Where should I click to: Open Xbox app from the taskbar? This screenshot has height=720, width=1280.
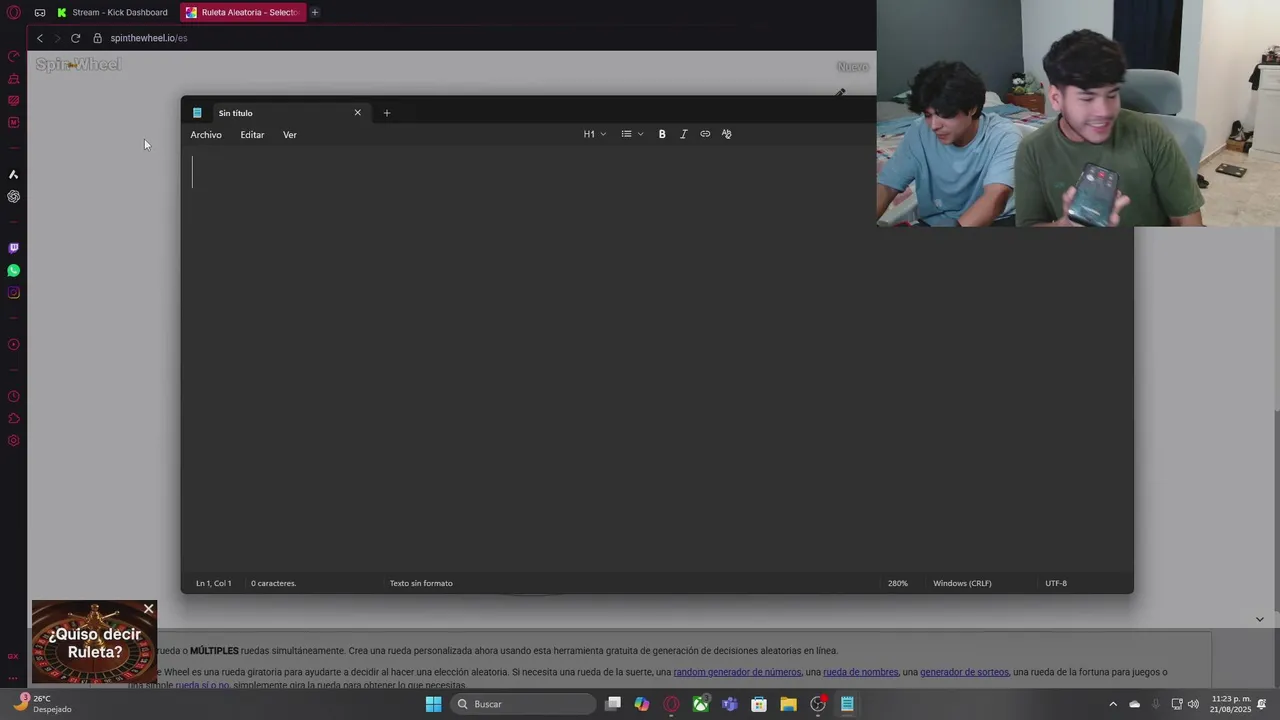tap(701, 704)
